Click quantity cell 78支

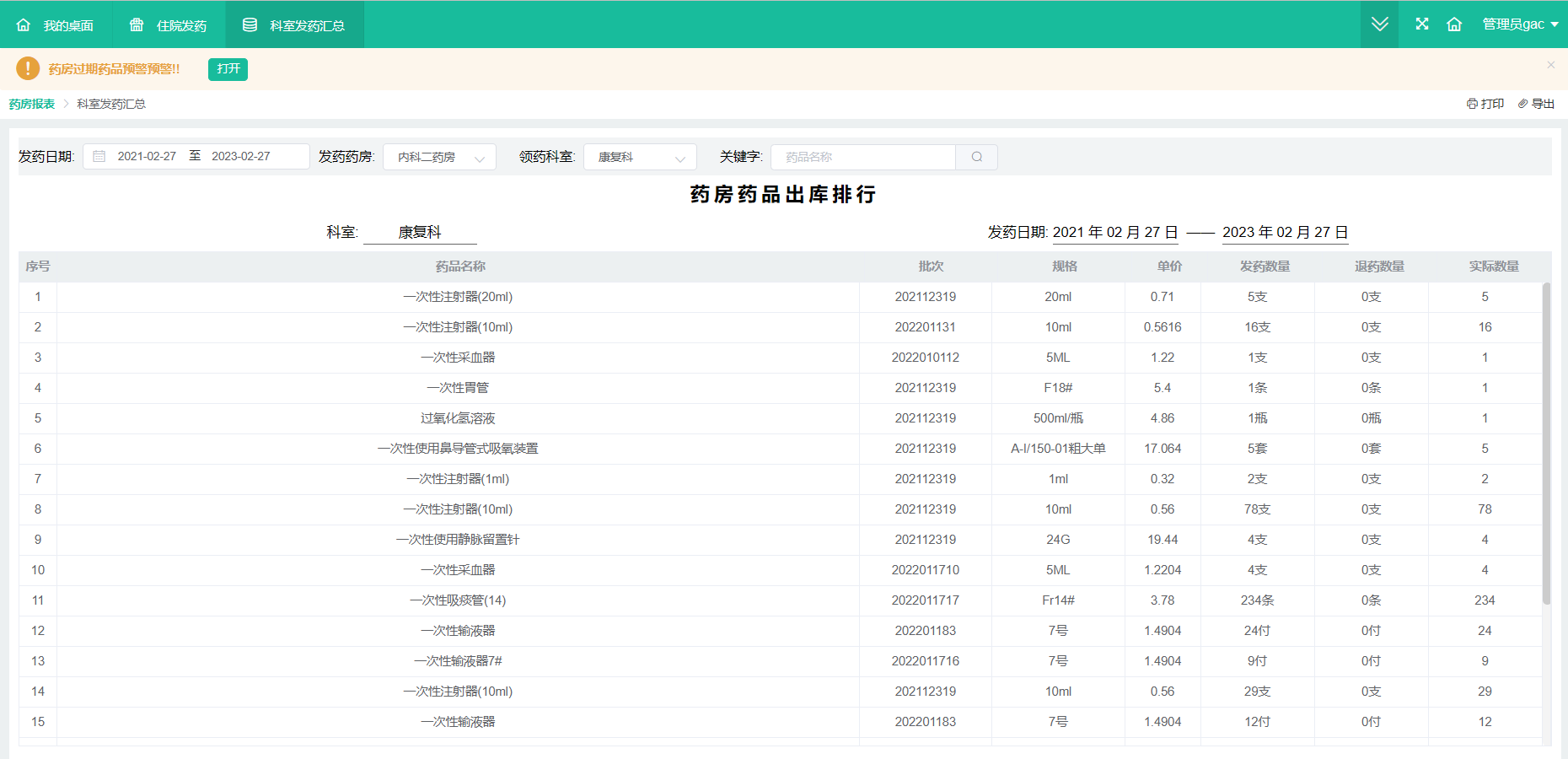click(x=1257, y=509)
